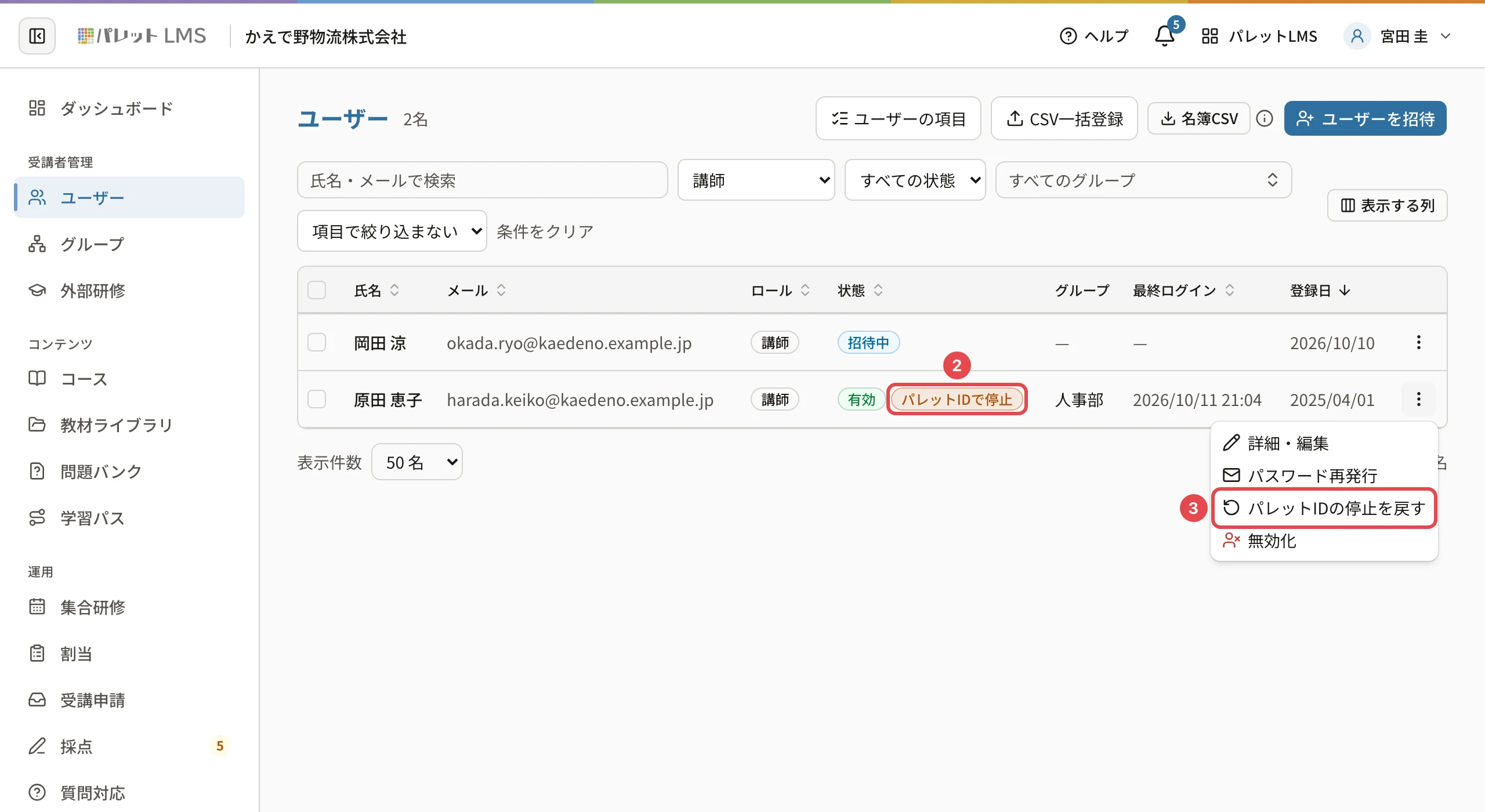This screenshot has width=1485, height=812.
Task: Open the notifications bell
Action: (1165, 36)
